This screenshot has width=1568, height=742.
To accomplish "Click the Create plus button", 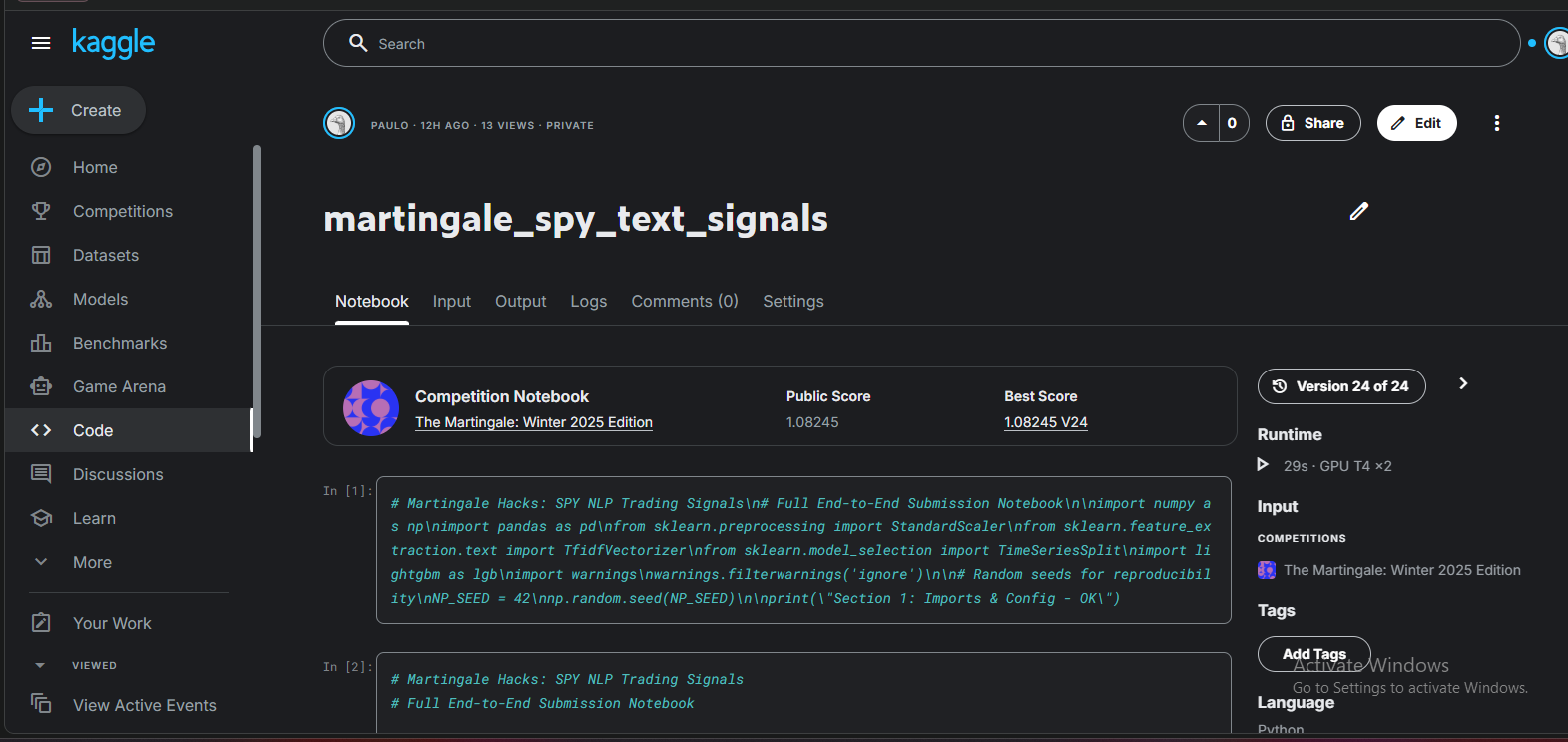I will coord(78,110).
